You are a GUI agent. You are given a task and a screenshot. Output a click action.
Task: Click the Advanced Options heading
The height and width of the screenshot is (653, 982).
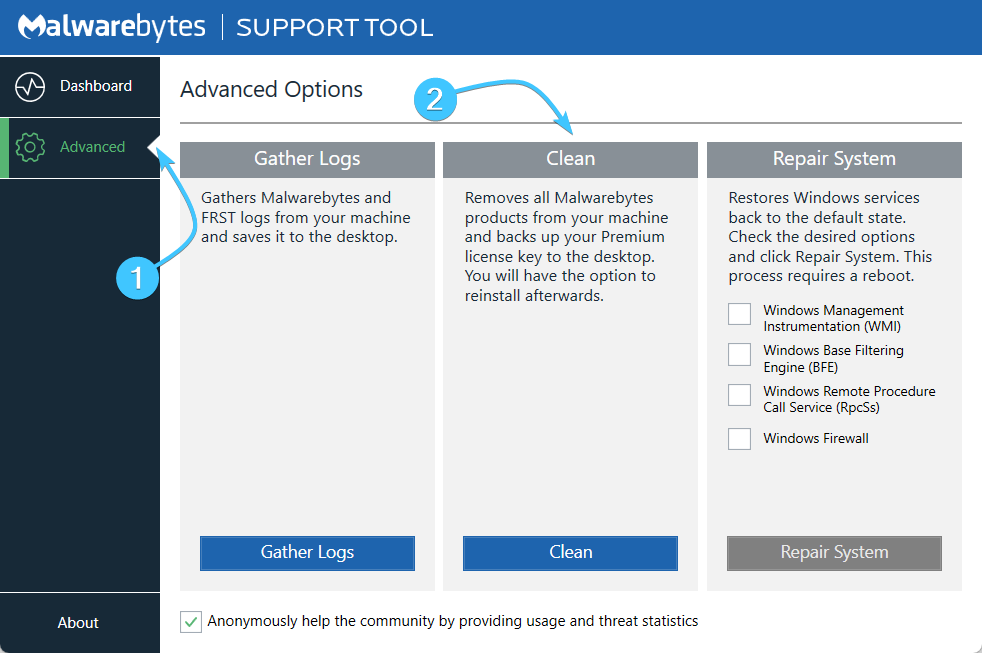pyautogui.click(x=271, y=90)
